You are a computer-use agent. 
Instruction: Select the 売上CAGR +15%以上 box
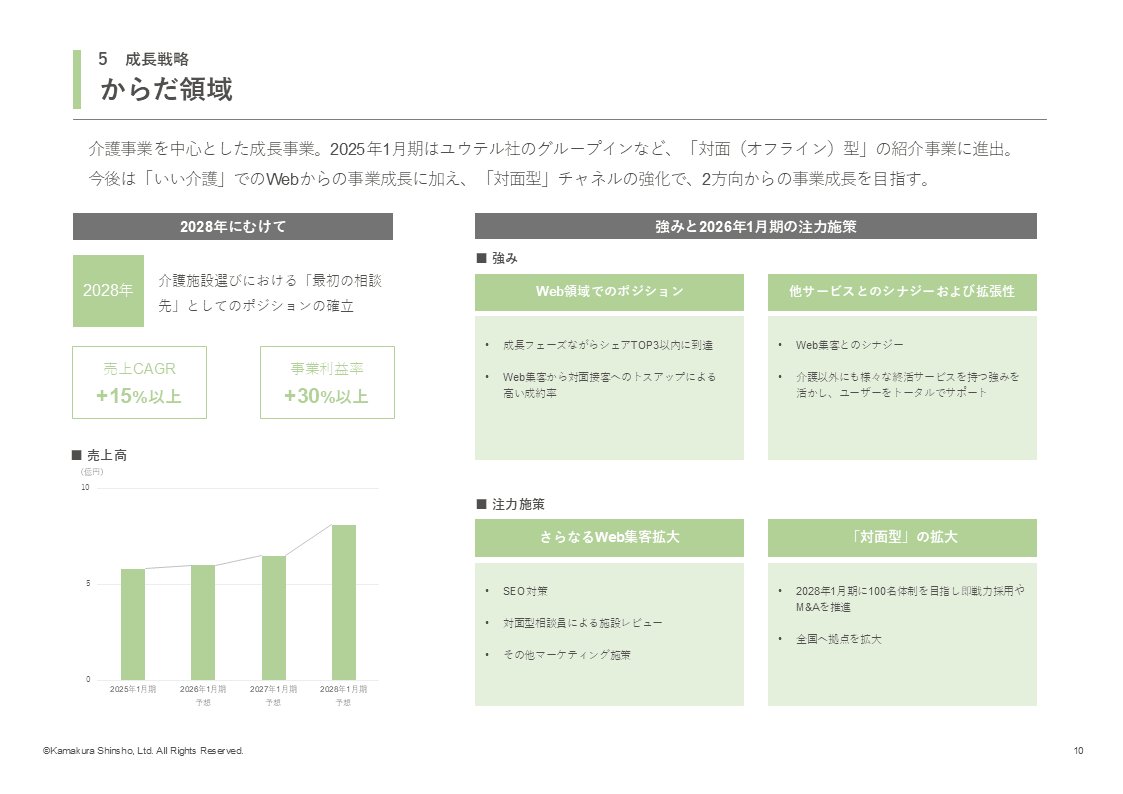(x=139, y=383)
